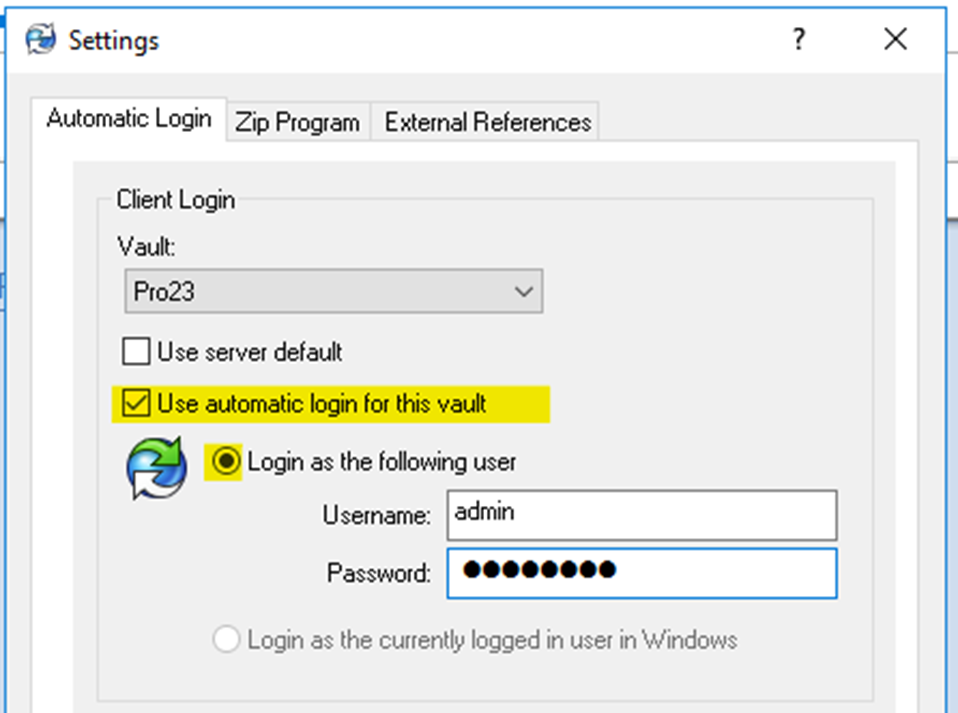Select the Login as the following user radio
Screen dimensions: 958x713
coord(226,461)
